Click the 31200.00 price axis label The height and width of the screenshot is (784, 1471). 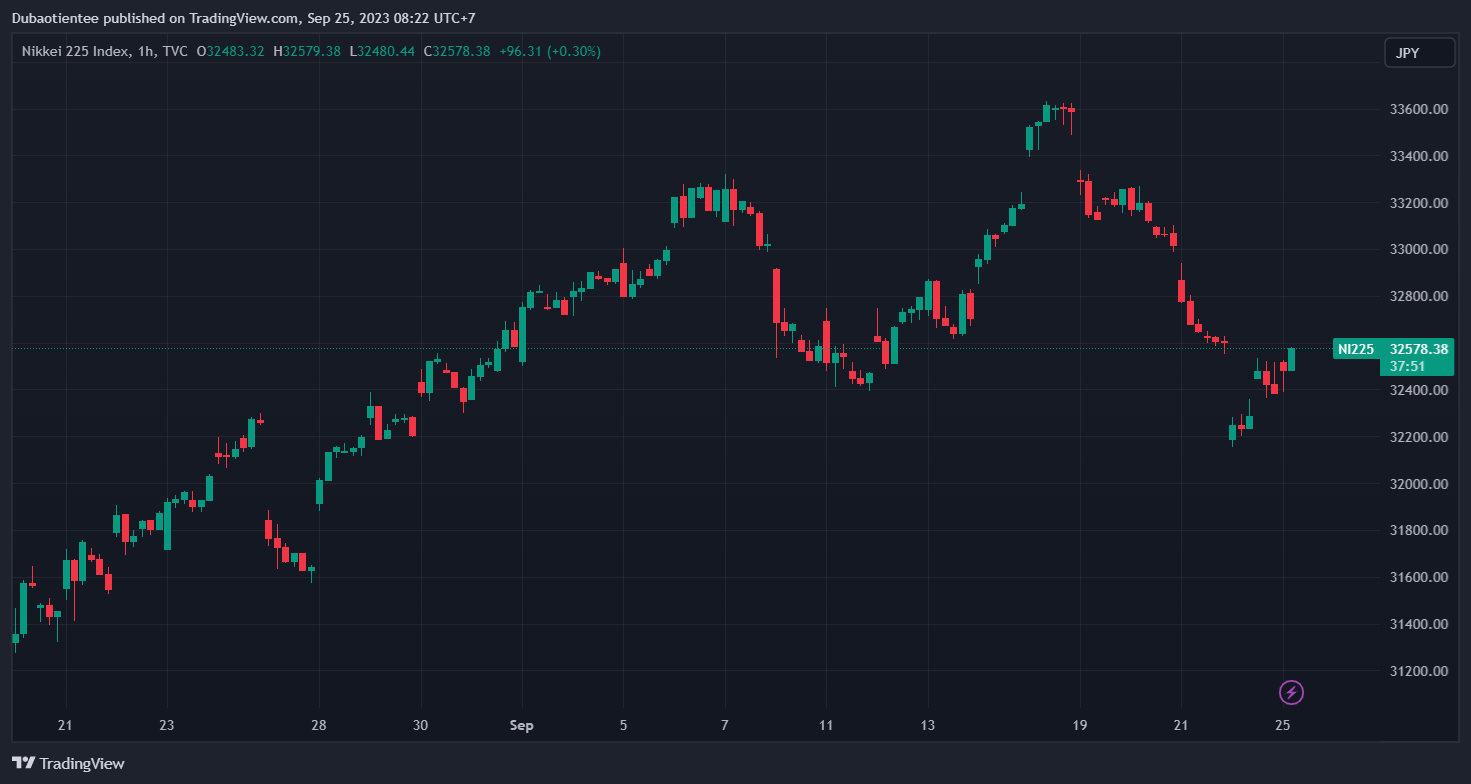click(1418, 671)
